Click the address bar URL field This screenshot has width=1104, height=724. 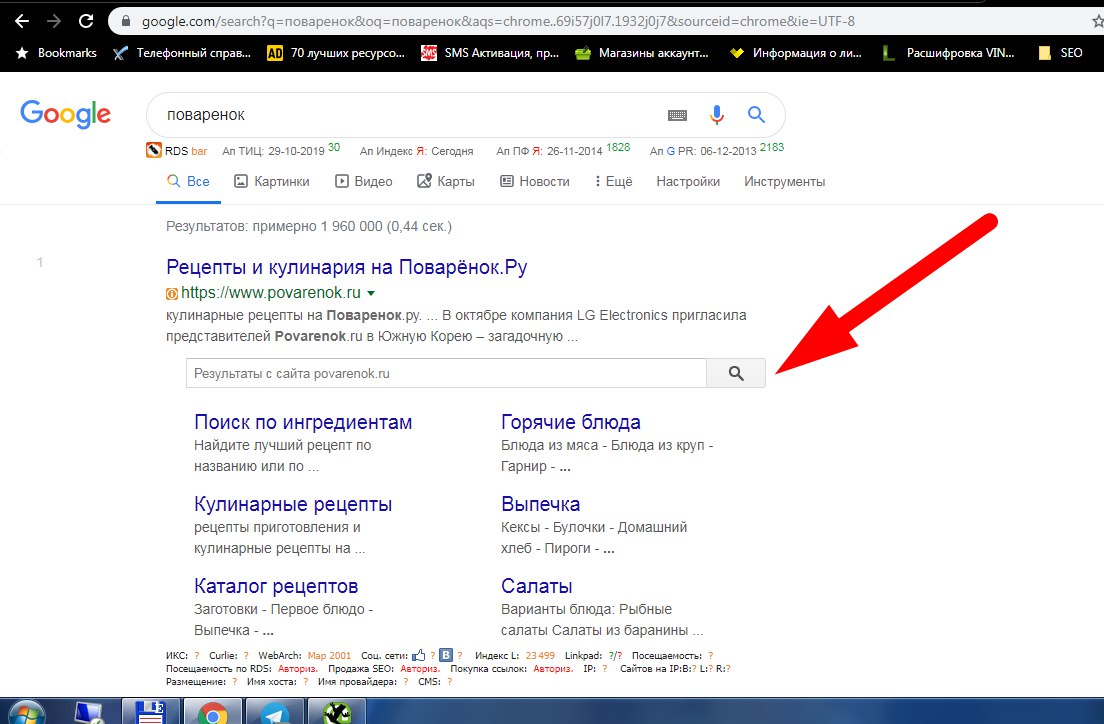[498, 21]
